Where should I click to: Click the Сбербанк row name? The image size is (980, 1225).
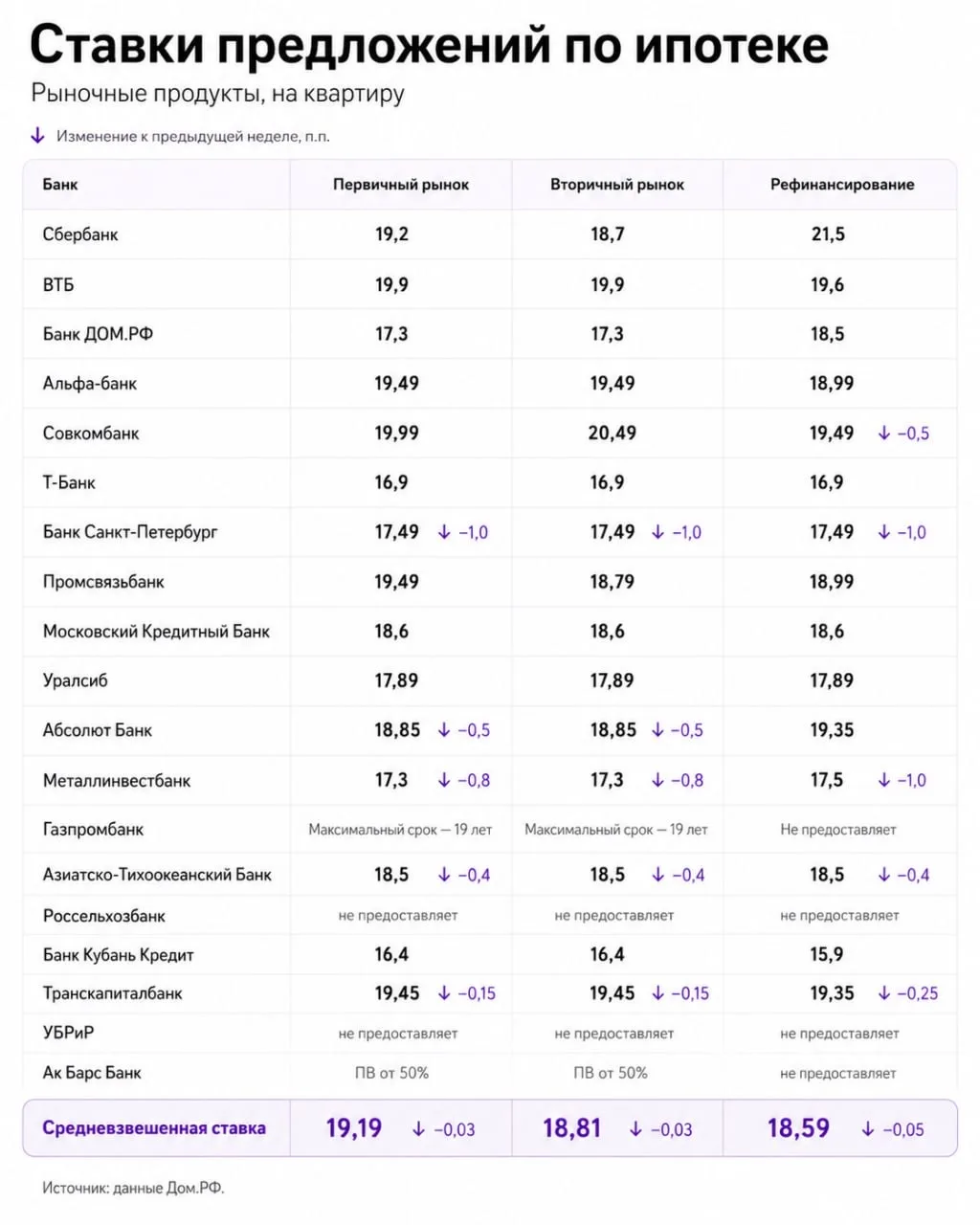tap(80, 234)
